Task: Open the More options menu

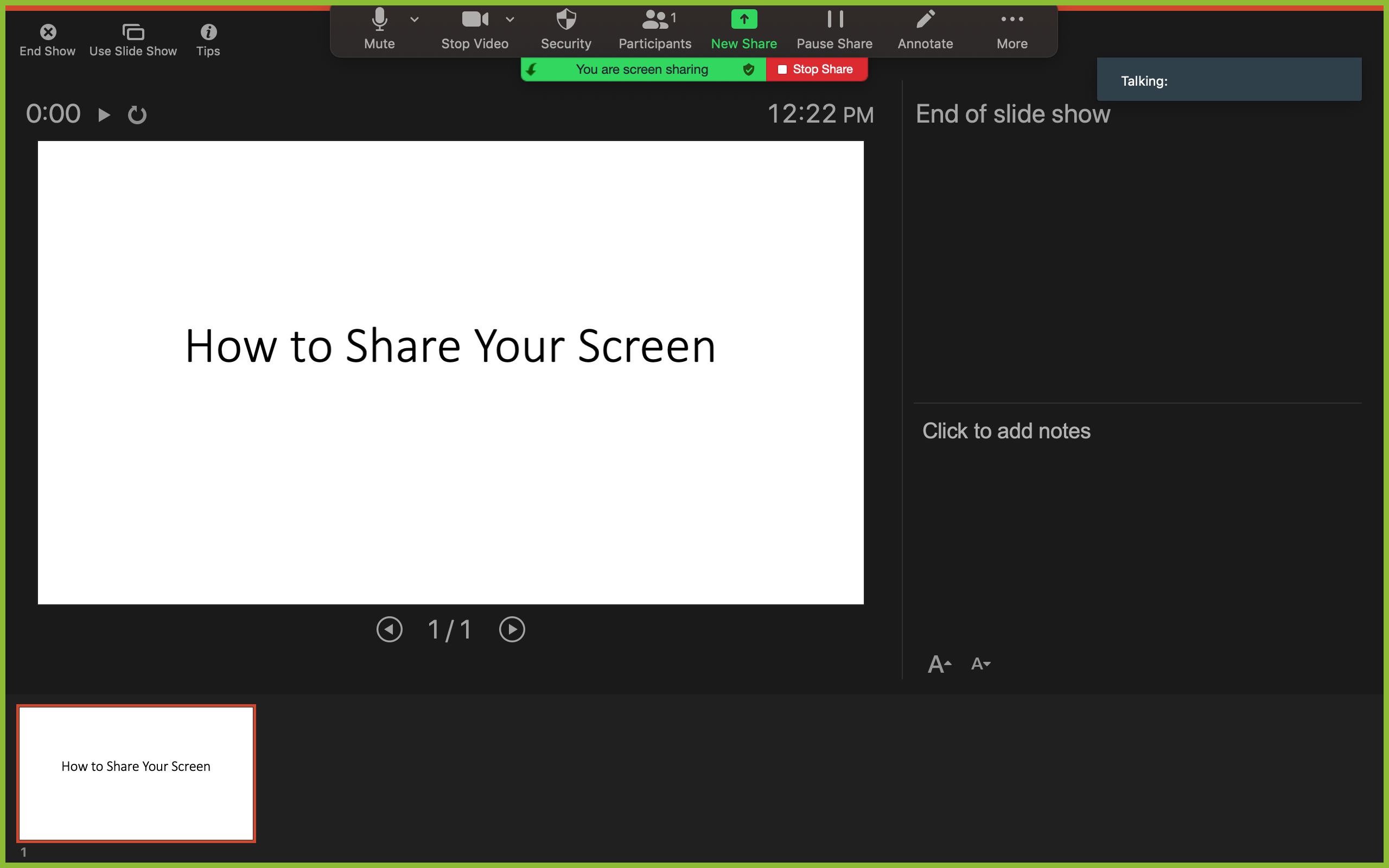Action: click(1012, 20)
